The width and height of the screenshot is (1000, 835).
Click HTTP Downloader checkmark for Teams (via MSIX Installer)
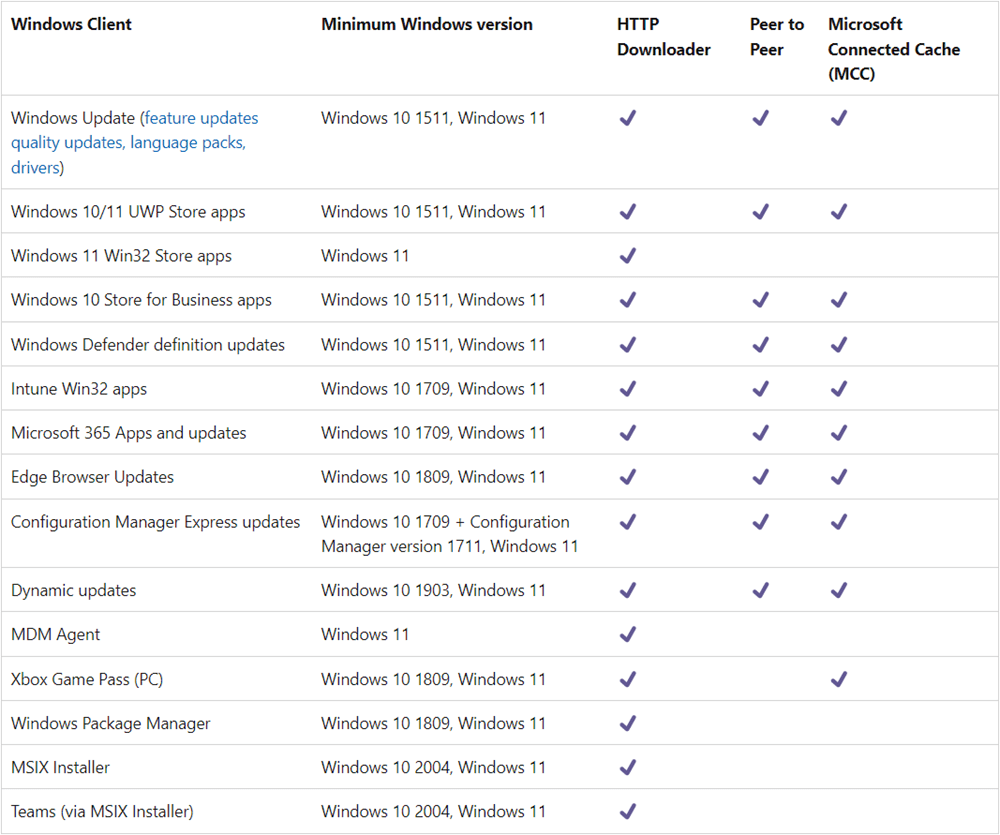[x=628, y=811]
